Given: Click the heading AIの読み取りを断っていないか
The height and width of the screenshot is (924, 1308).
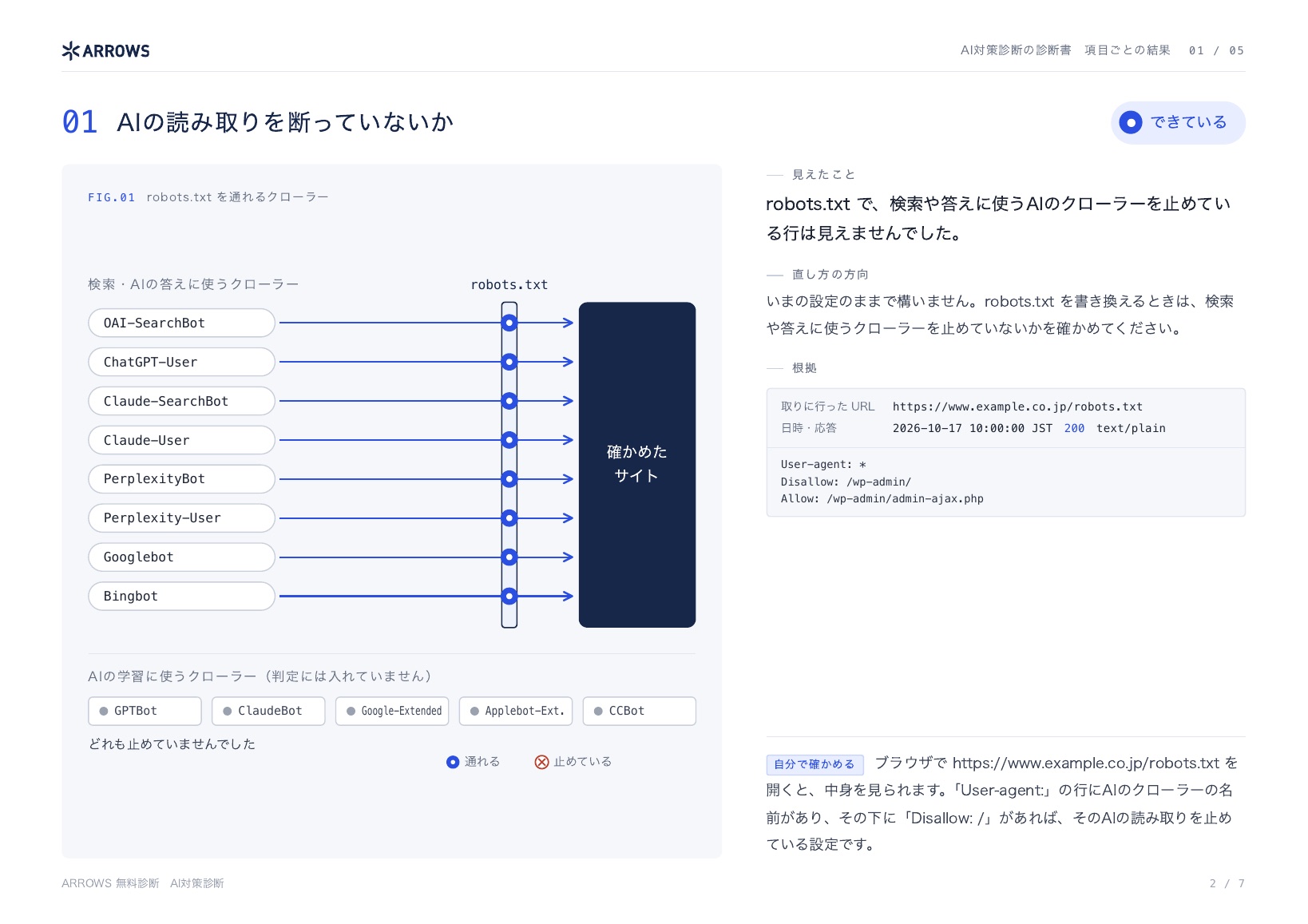Looking at the screenshot, I should tap(285, 122).
